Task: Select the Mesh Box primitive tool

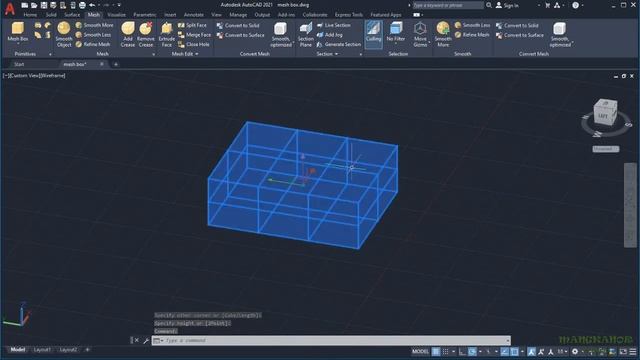Action: point(18,31)
